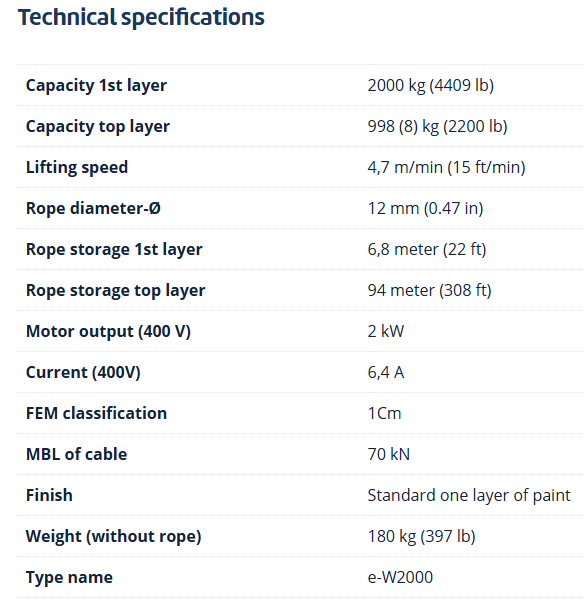The width and height of the screenshot is (584, 616).
Task: Click the 2000 kg (4409 lb) value
Action: click(x=430, y=86)
